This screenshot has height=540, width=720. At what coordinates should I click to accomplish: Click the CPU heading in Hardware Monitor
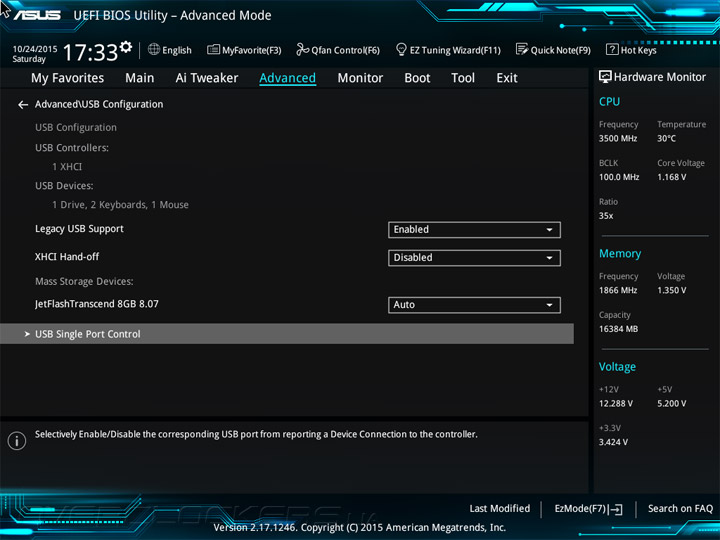[609, 101]
